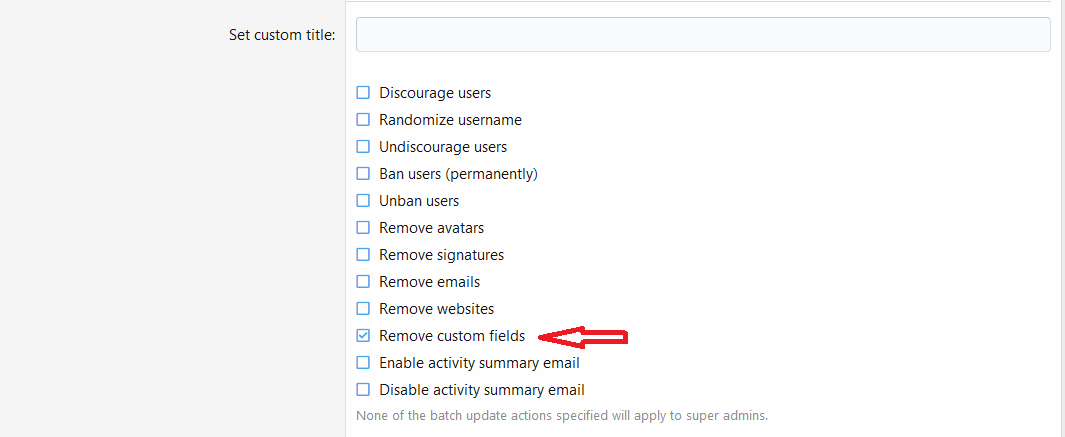Click the 'Set custom title:' label

point(282,35)
